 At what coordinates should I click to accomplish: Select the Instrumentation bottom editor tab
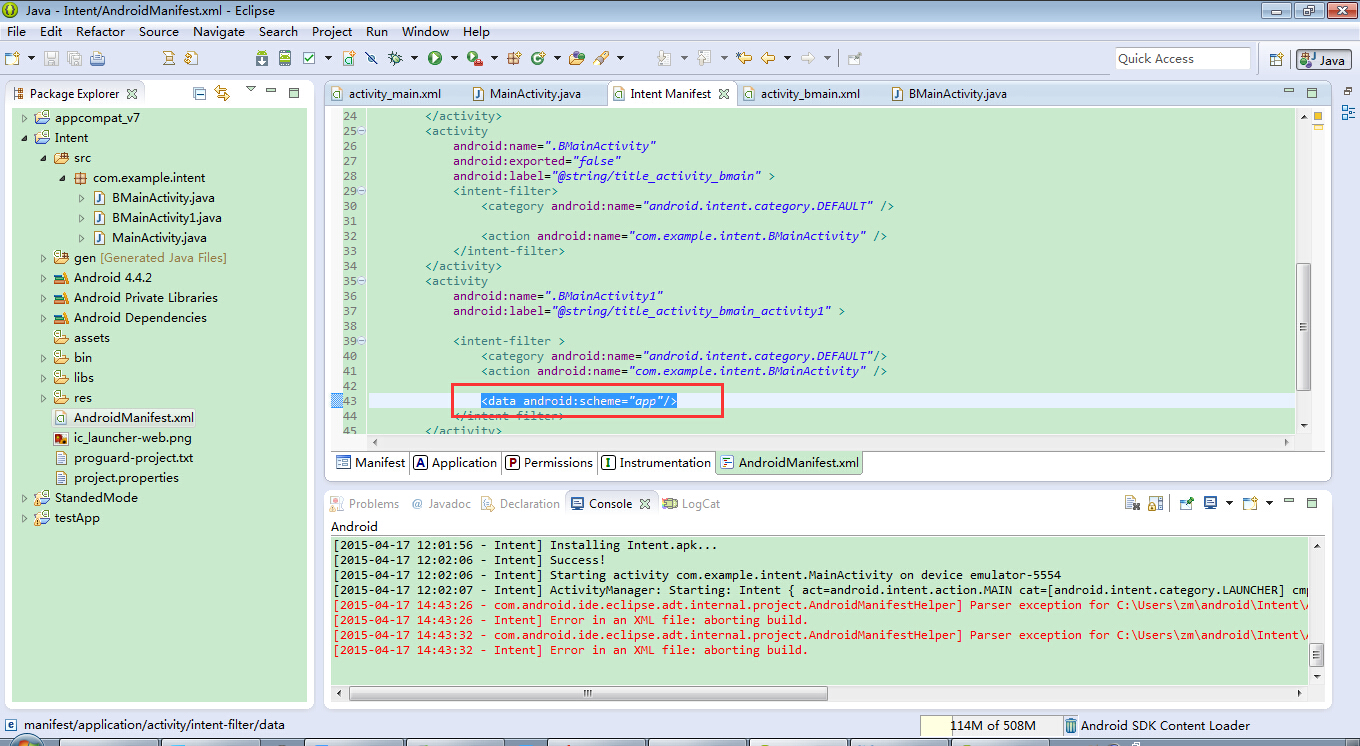pyautogui.click(x=656, y=463)
